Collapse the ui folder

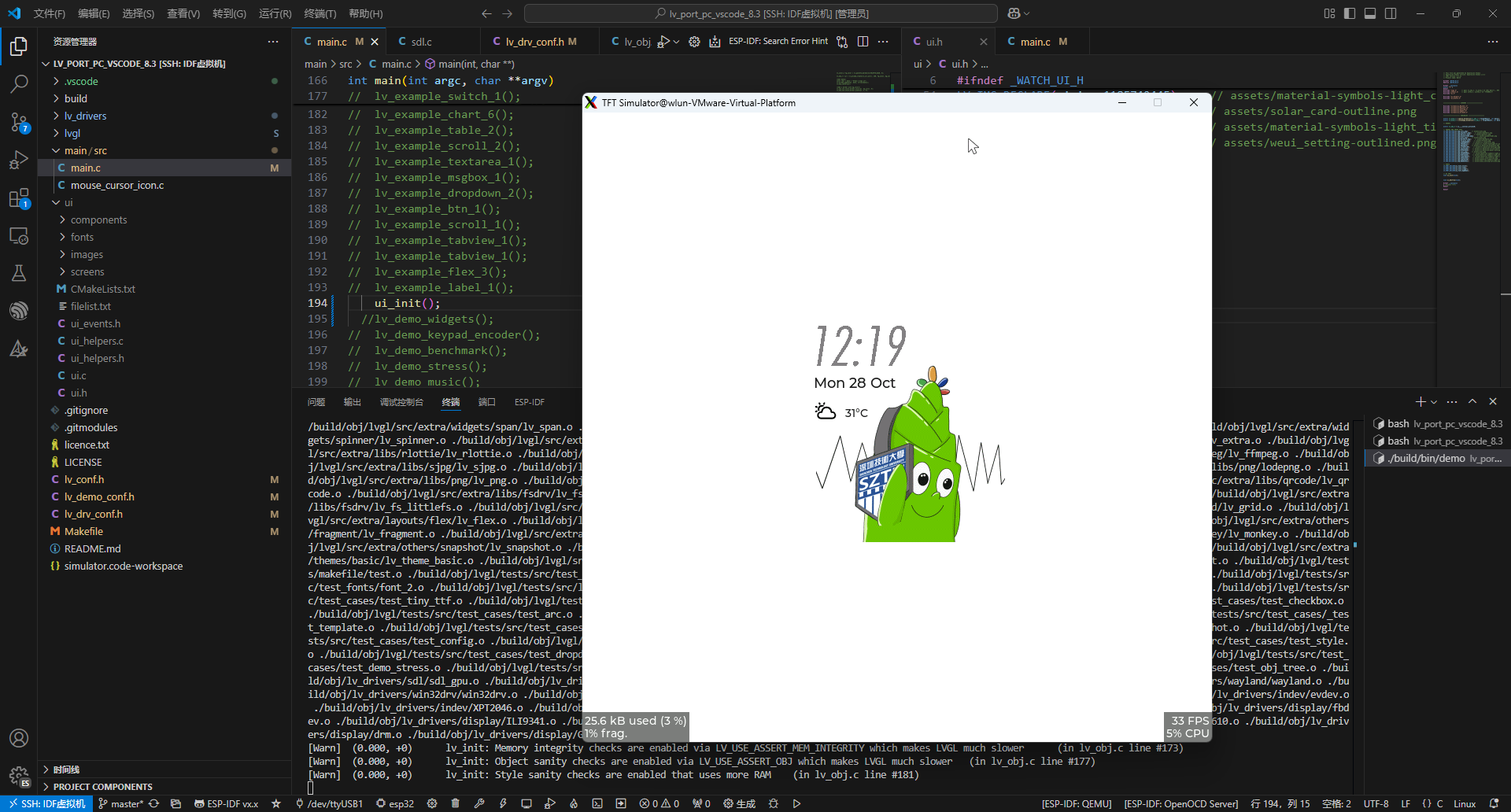point(165,202)
